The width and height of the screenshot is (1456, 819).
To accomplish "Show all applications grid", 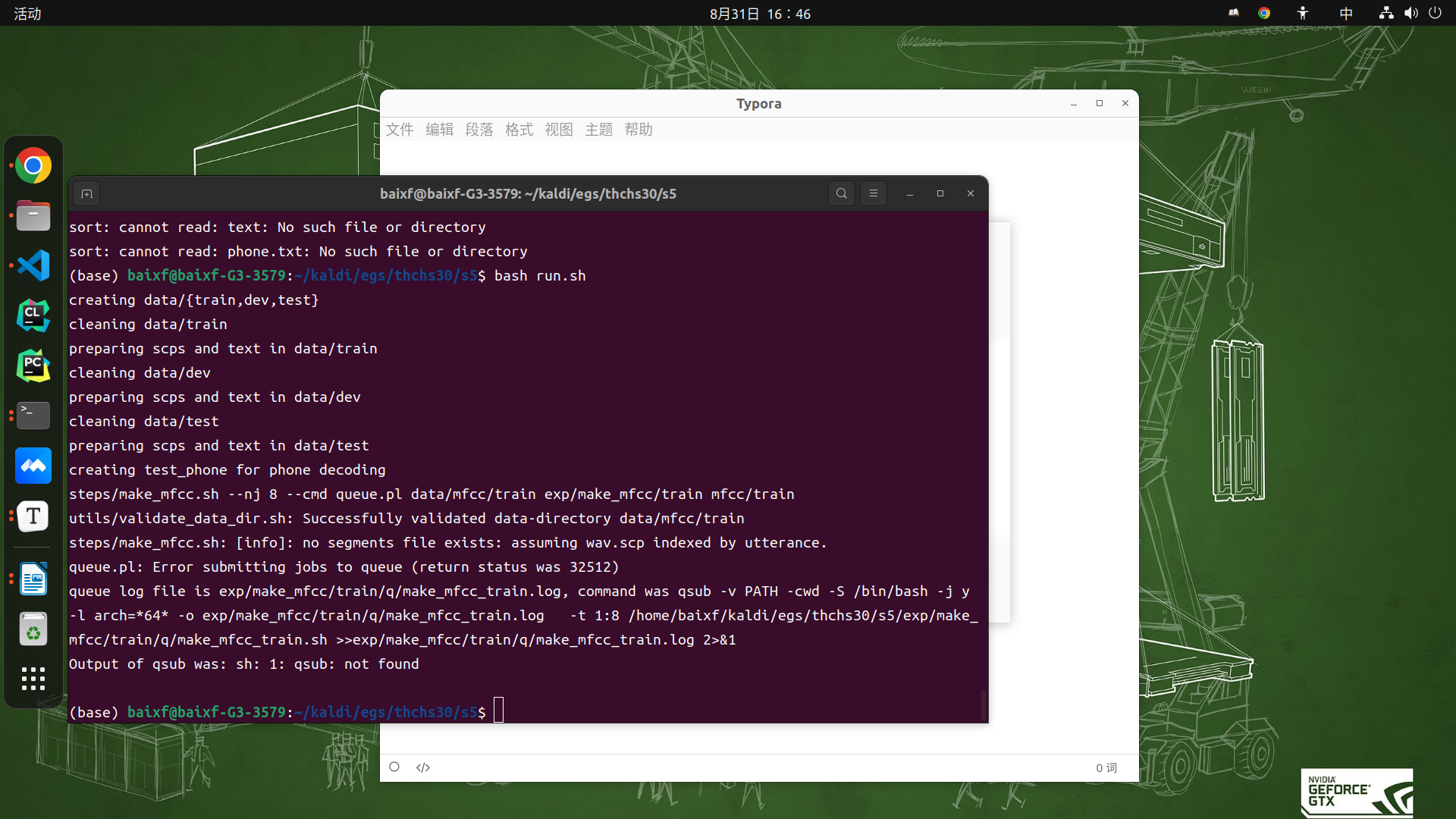I will pyautogui.click(x=33, y=679).
